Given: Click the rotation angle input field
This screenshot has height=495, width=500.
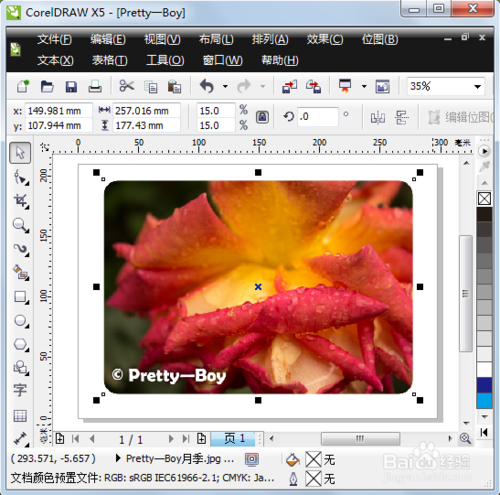Looking at the screenshot, I should 318,117.
